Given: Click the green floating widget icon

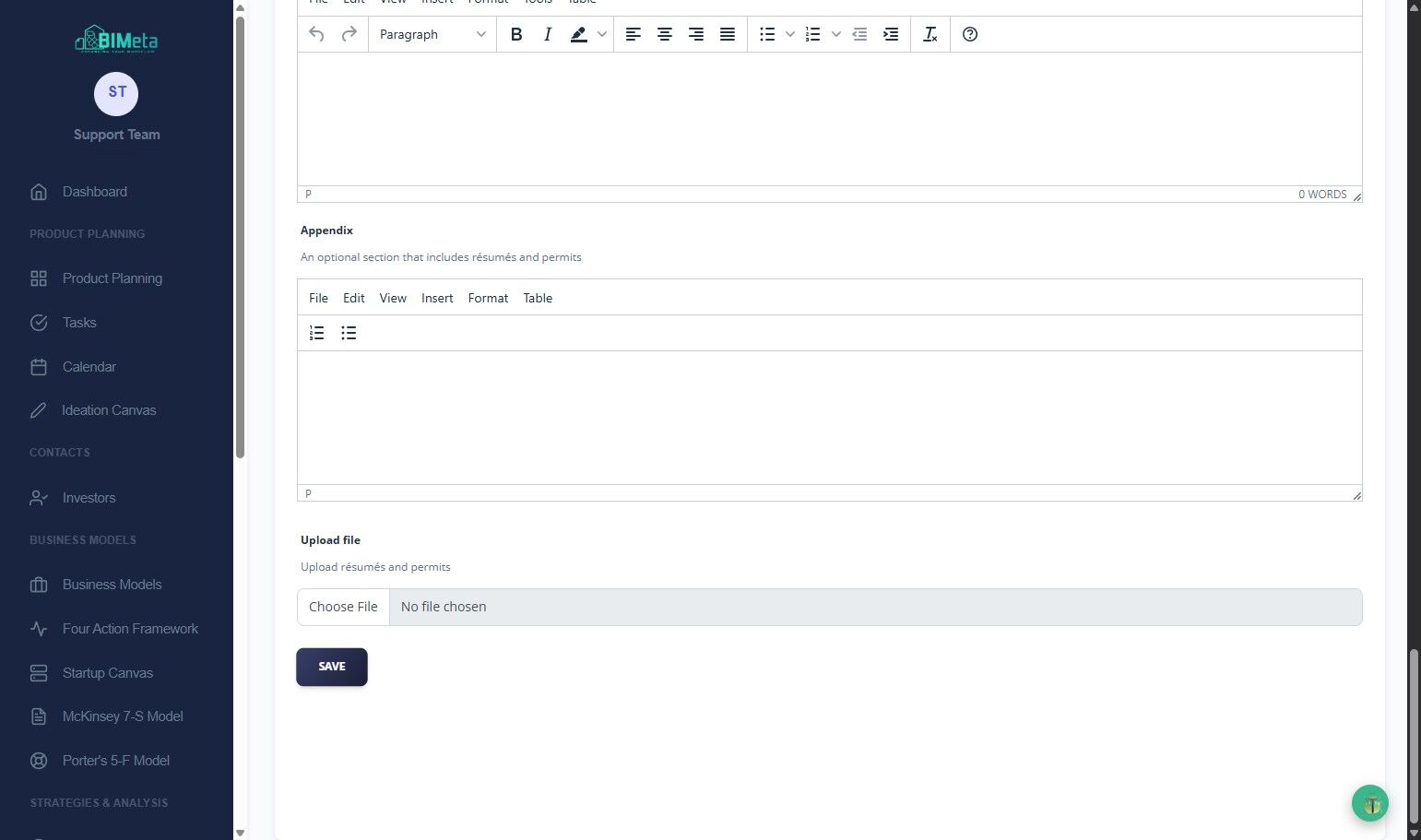Looking at the screenshot, I should click(x=1370, y=803).
